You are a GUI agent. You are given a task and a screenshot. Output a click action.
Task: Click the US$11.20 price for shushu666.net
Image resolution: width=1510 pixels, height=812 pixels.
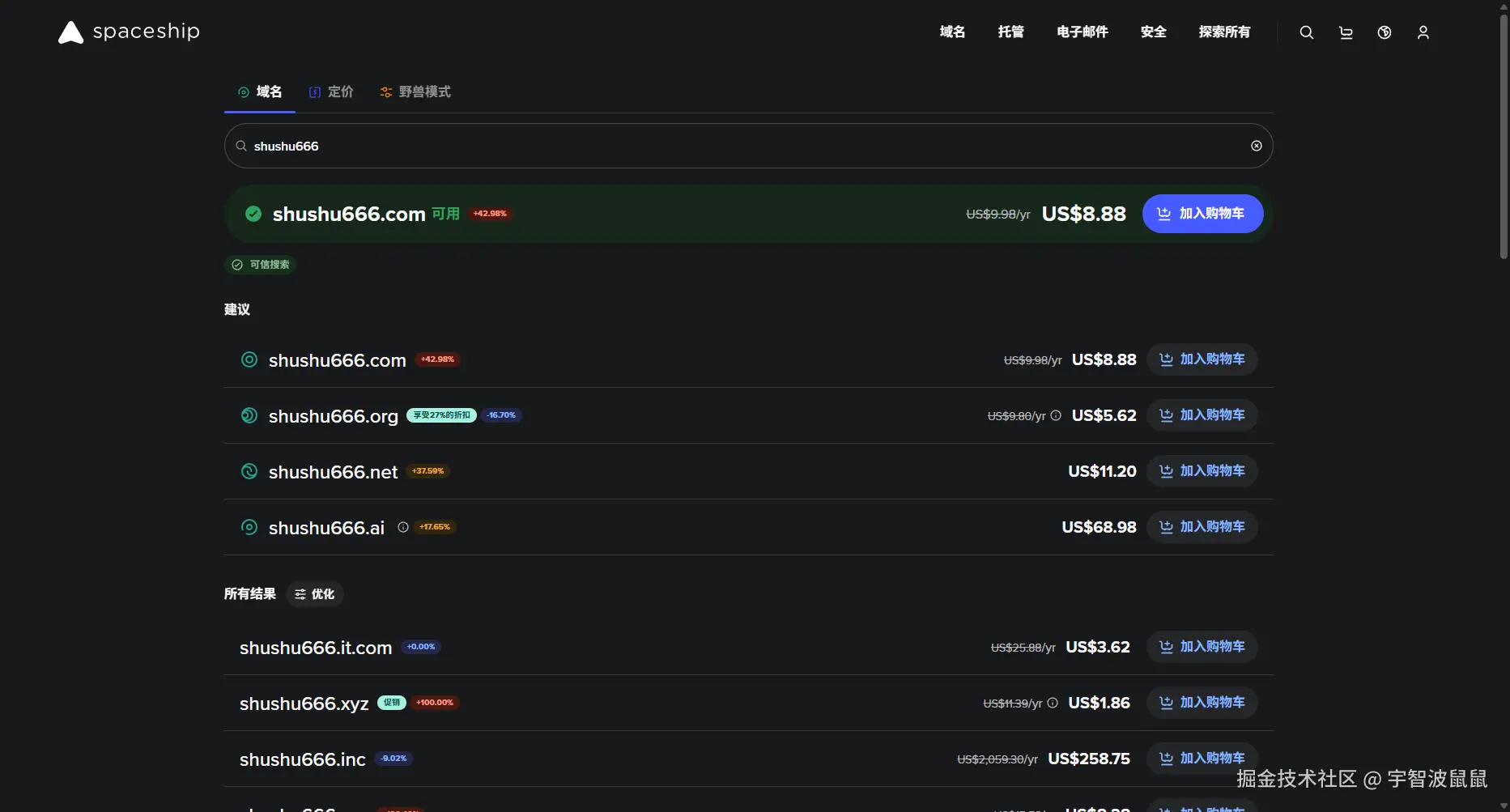tap(1102, 471)
